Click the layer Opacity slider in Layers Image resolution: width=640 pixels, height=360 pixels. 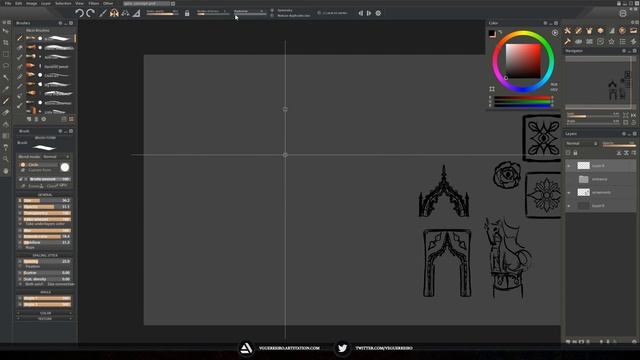[619, 144]
